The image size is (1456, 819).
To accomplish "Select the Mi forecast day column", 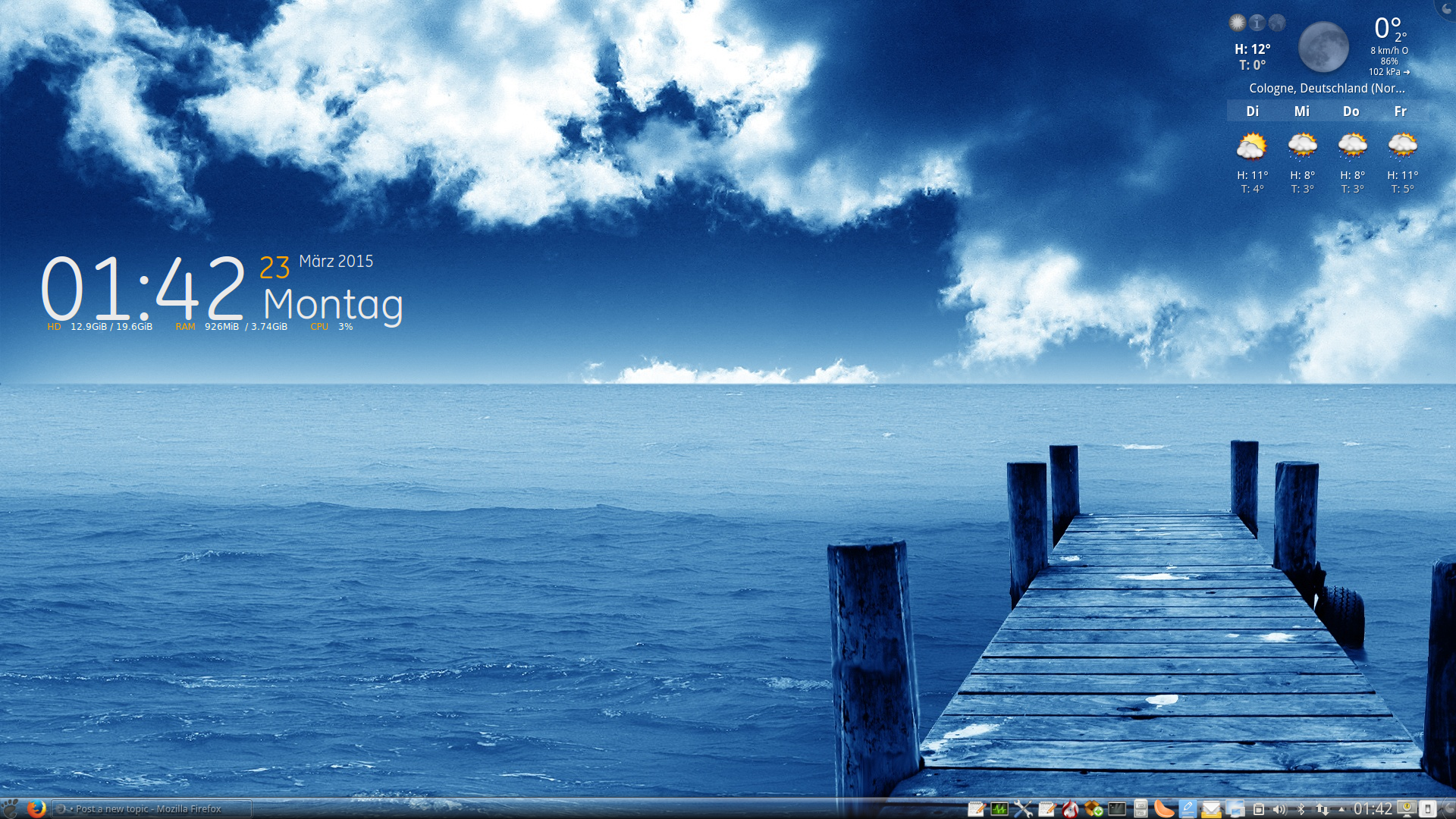I will [x=1301, y=111].
